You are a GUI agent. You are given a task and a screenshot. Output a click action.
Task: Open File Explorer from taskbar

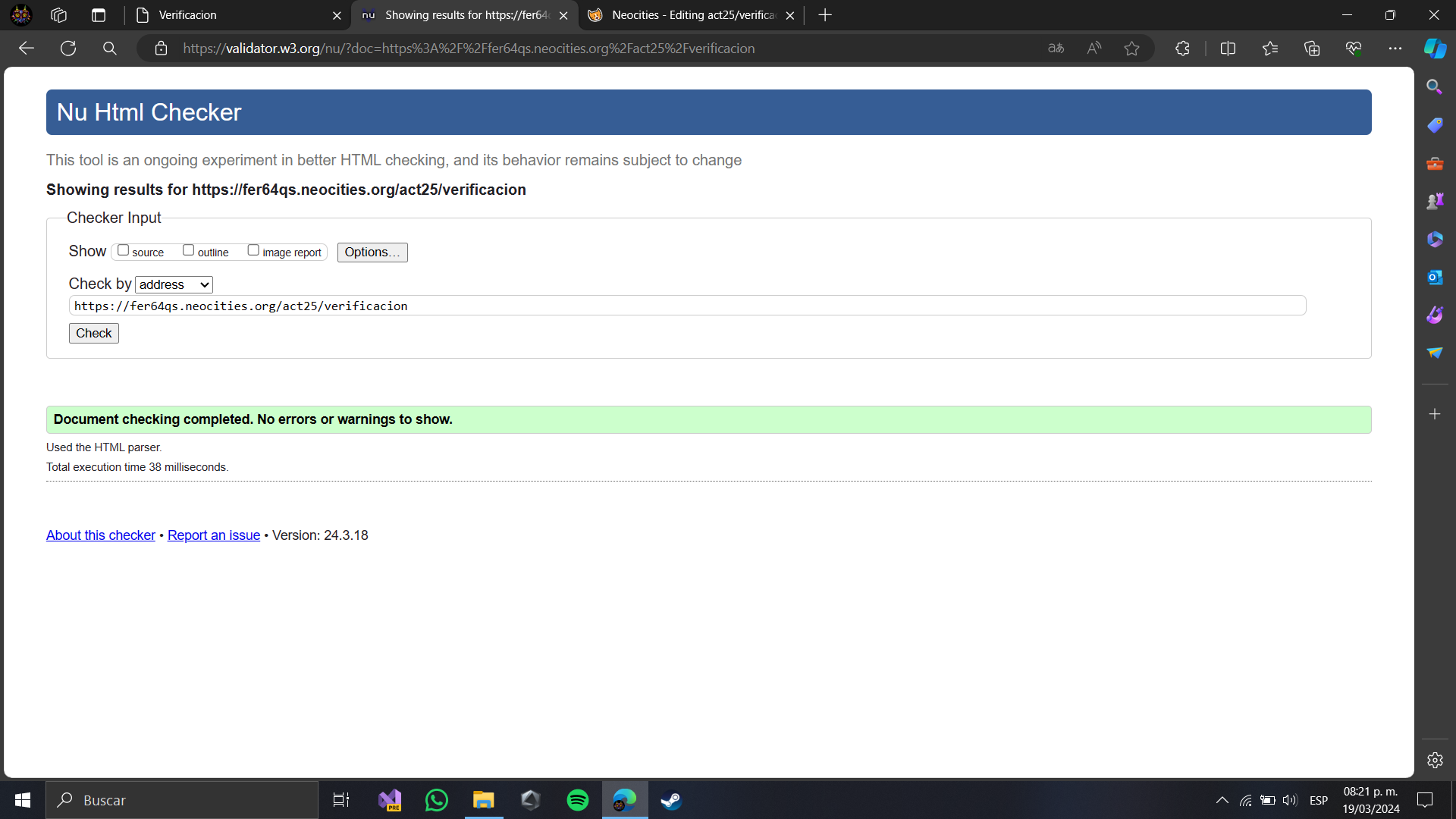coord(483,800)
